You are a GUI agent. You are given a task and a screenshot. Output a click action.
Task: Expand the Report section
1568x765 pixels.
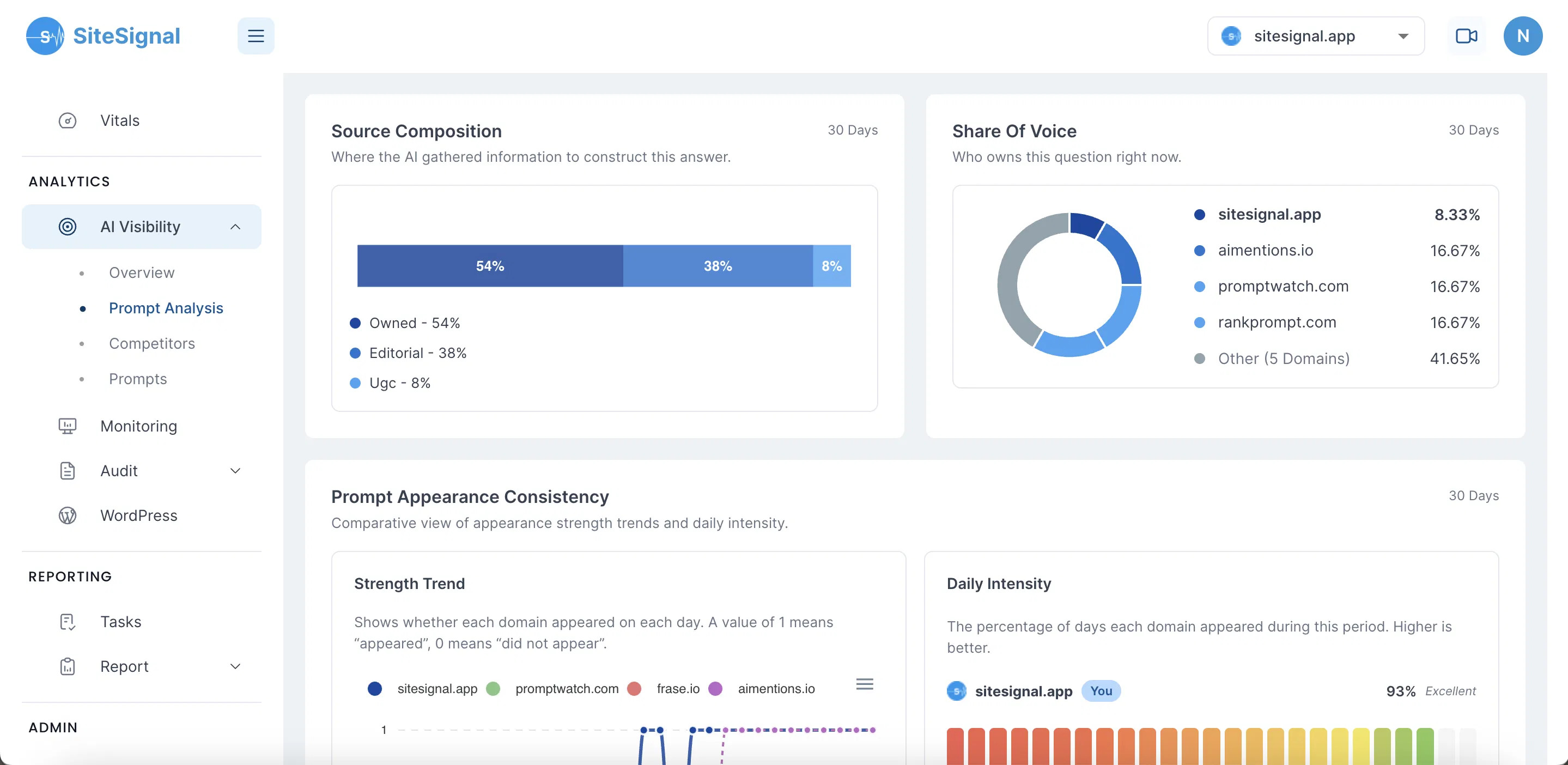[x=235, y=666]
